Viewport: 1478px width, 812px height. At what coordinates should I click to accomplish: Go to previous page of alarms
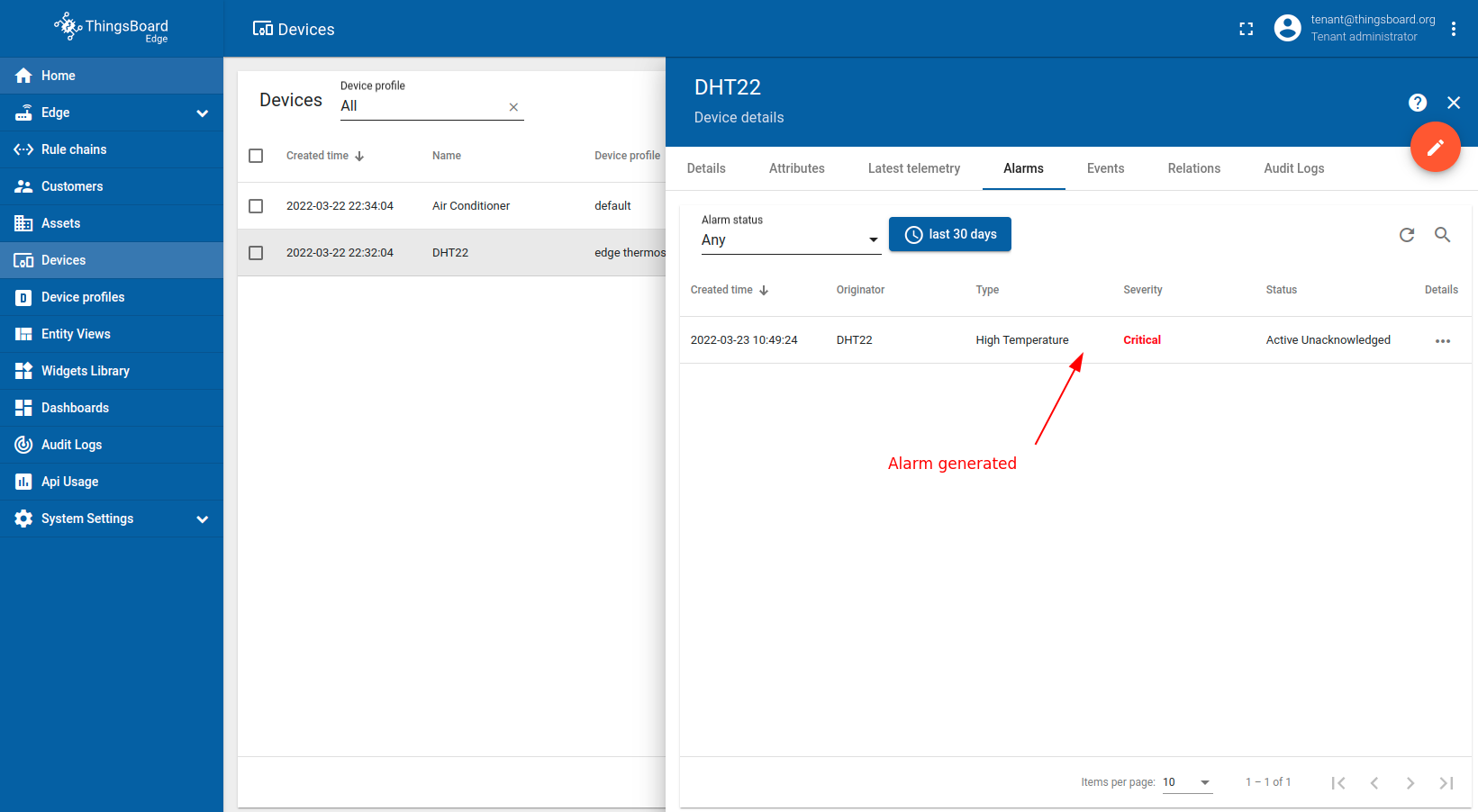click(1374, 783)
